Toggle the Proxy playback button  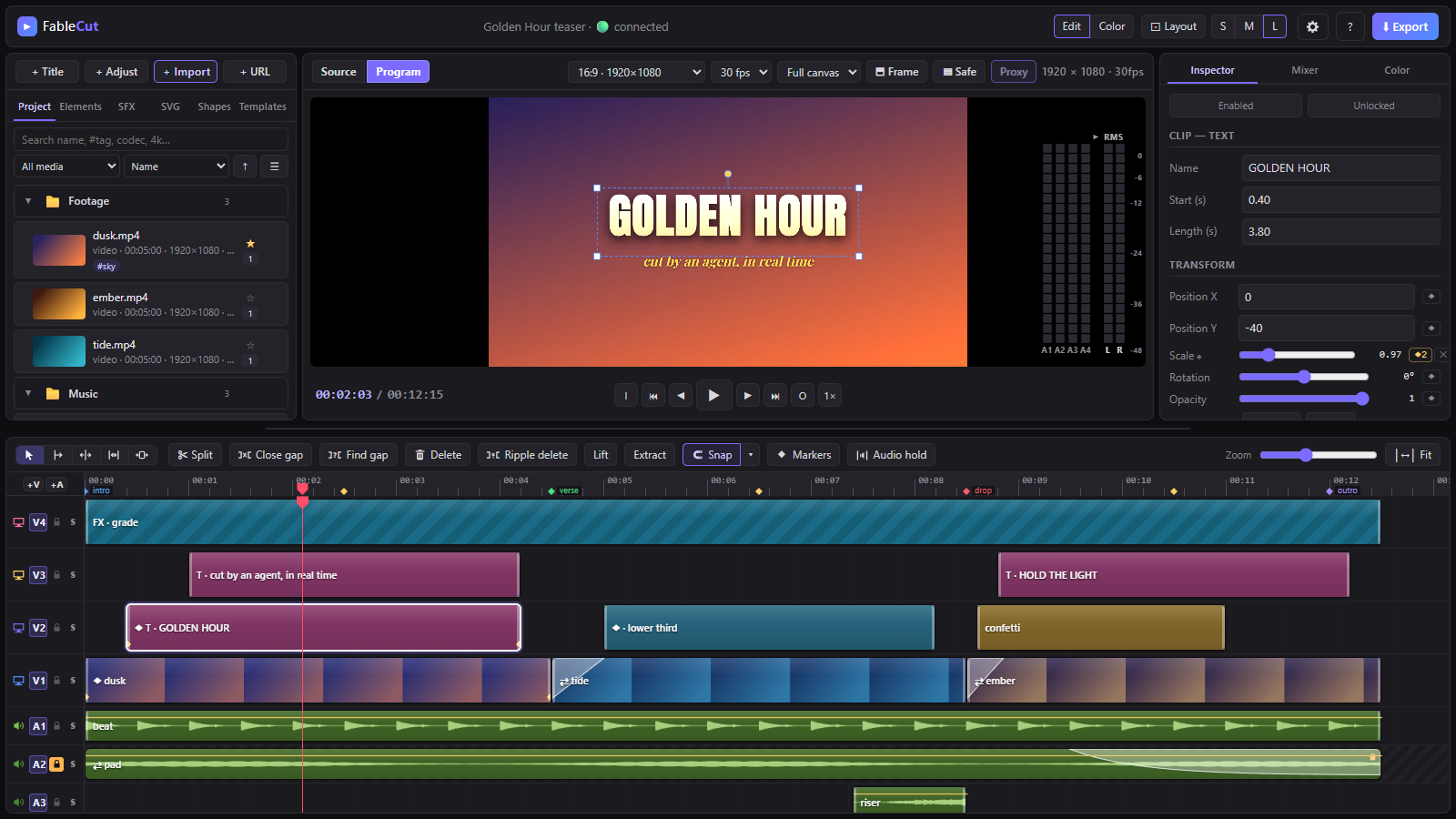coord(1014,72)
